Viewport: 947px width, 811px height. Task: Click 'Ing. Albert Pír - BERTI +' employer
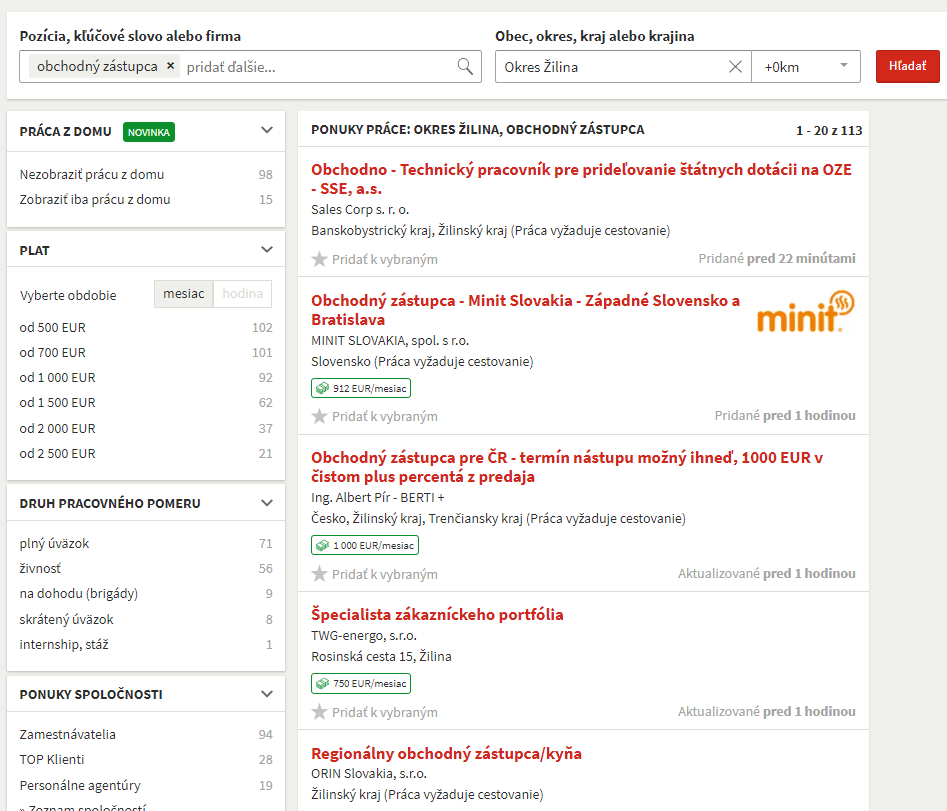[377, 498]
